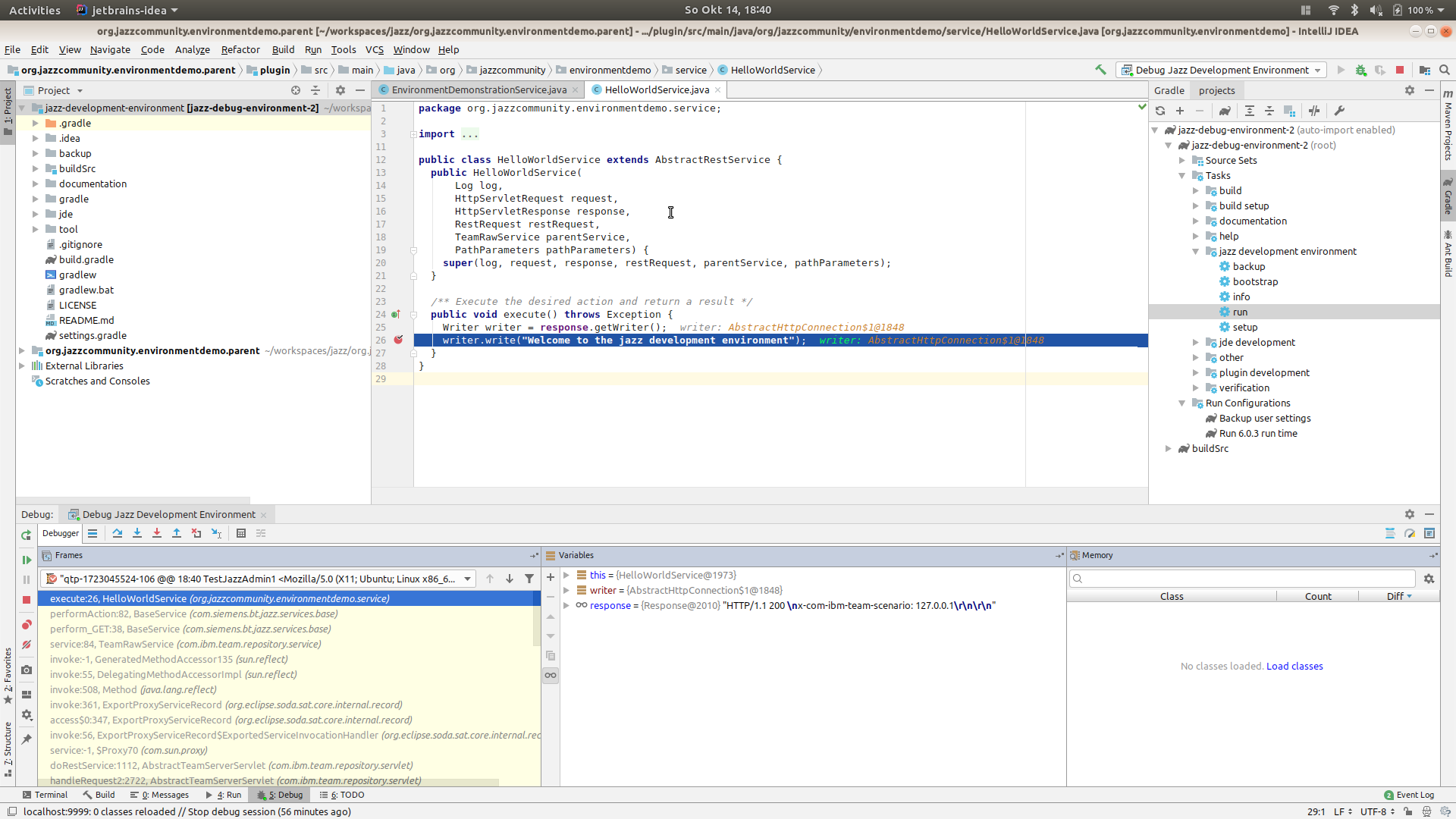Resume the paused program
The image size is (1456, 819).
[27, 560]
